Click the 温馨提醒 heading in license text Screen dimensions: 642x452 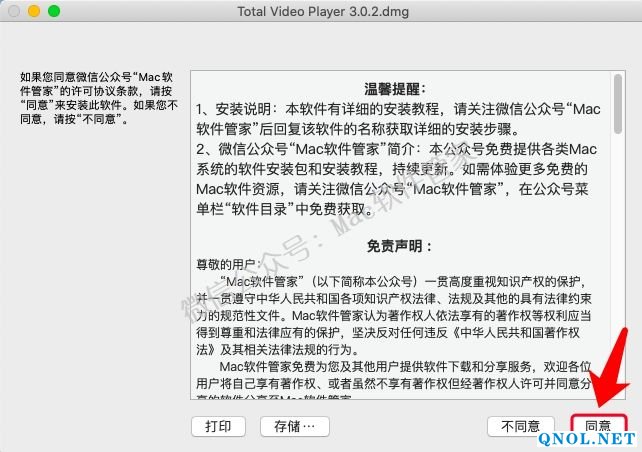pyautogui.click(x=396, y=89)
